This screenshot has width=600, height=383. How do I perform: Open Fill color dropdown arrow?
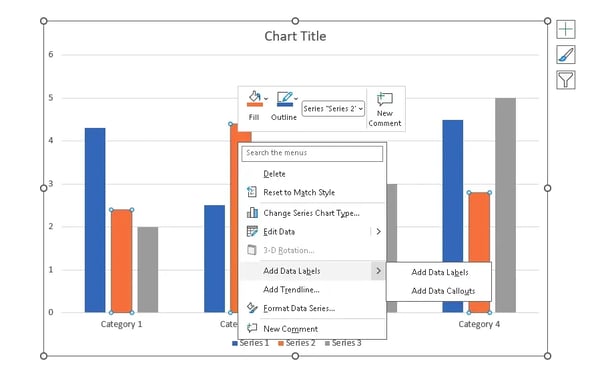point(266,99)
